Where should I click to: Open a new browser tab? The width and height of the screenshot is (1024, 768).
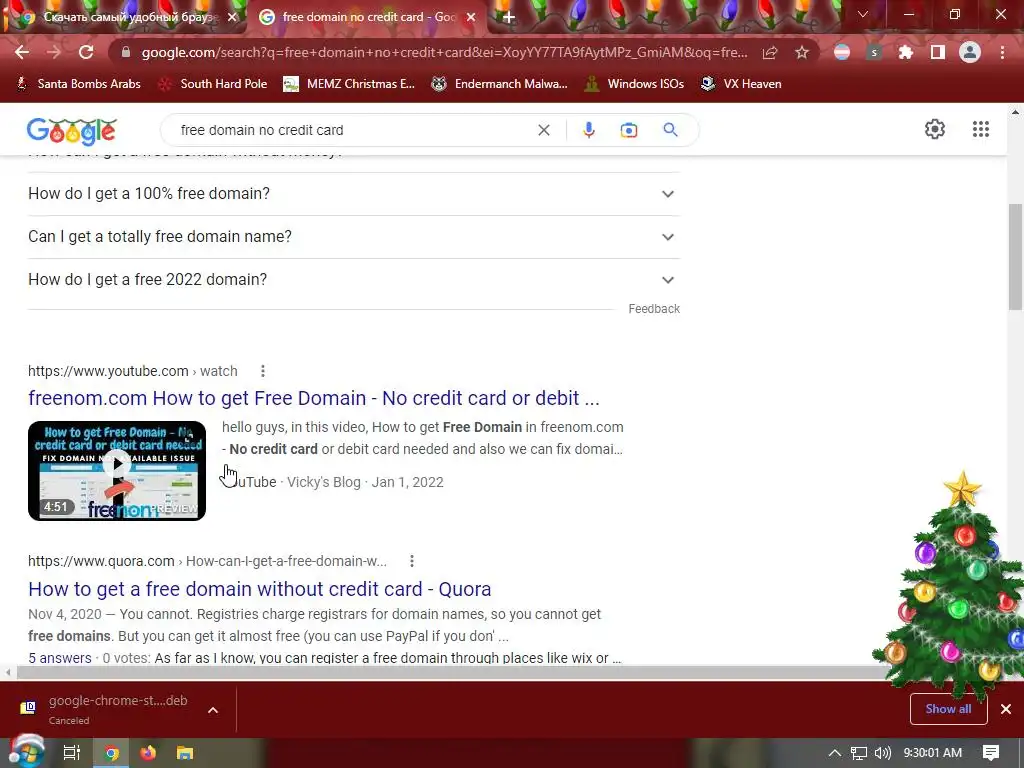[509, 18]
